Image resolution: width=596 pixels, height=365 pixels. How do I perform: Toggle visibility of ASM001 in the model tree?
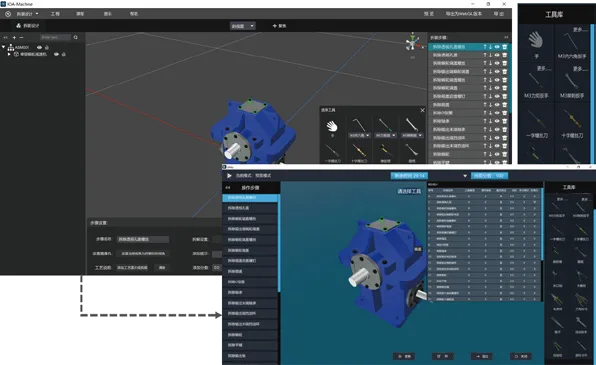[x=39, y=48]
